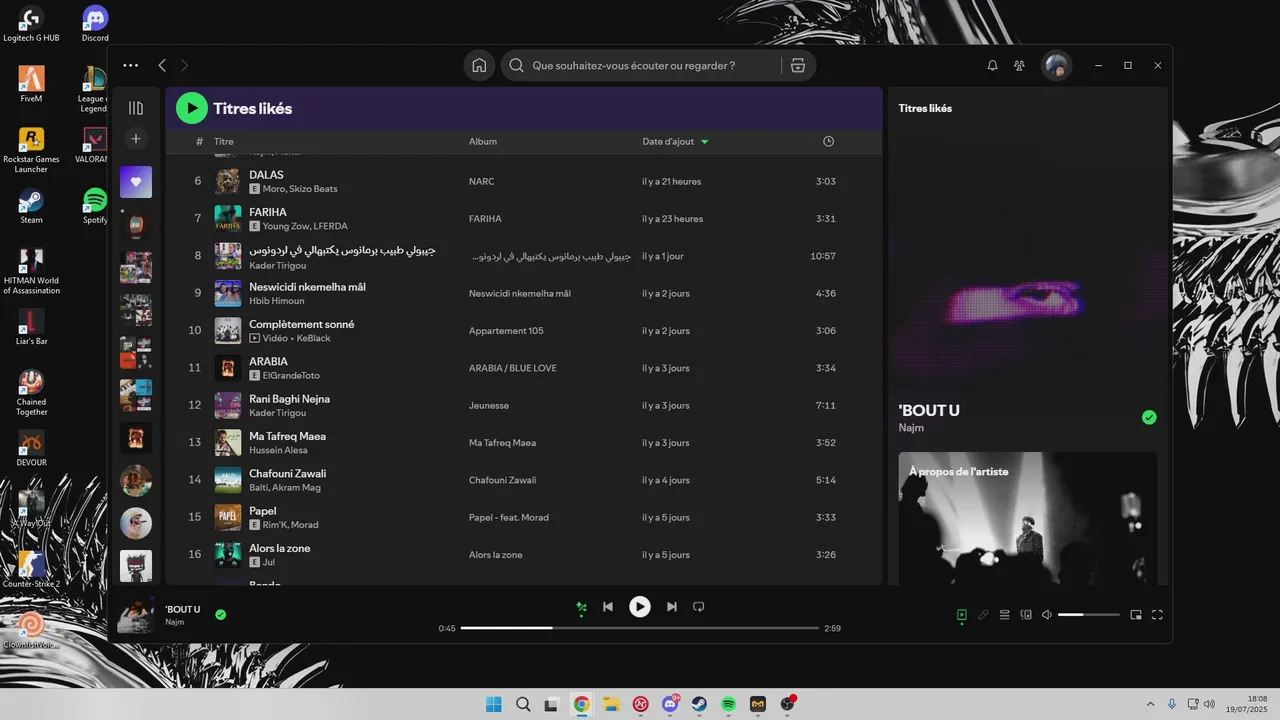Open Connect to a device icon
The height and width of the screenshot is (720, 1280).
tap(1026, 615)
